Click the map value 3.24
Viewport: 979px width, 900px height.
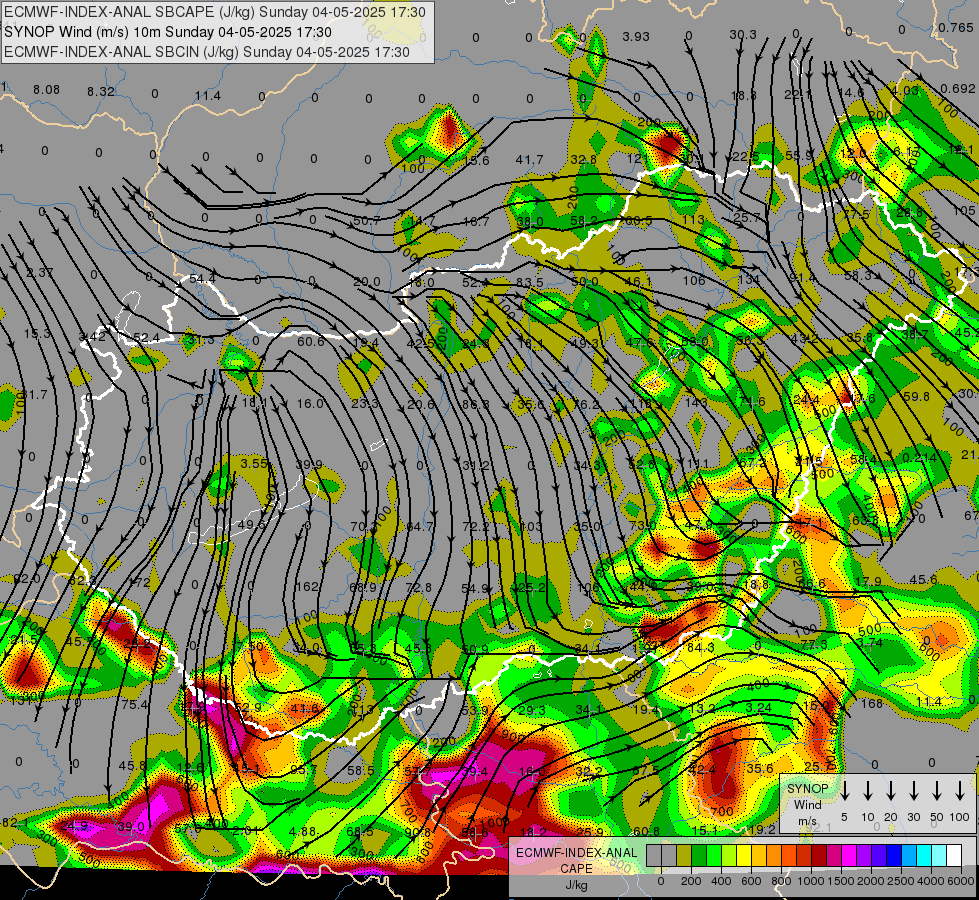[759, 708]
